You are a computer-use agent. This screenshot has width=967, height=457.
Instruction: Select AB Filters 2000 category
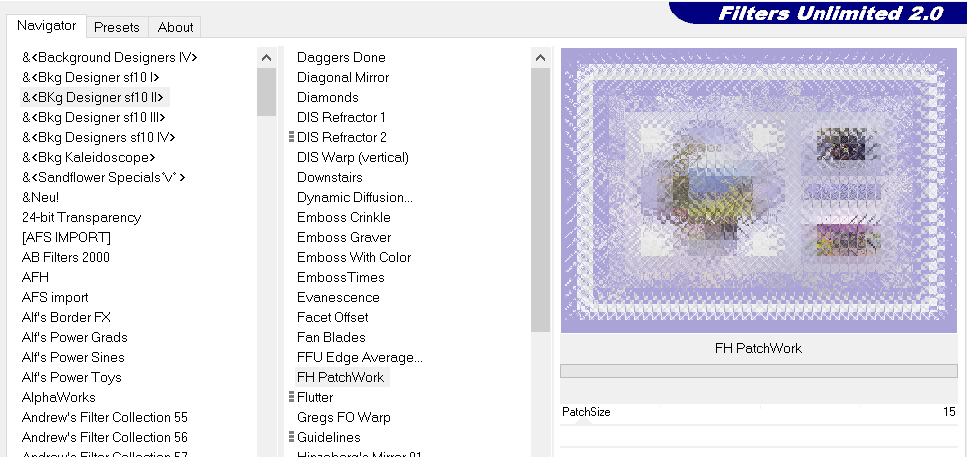[66, 257]
